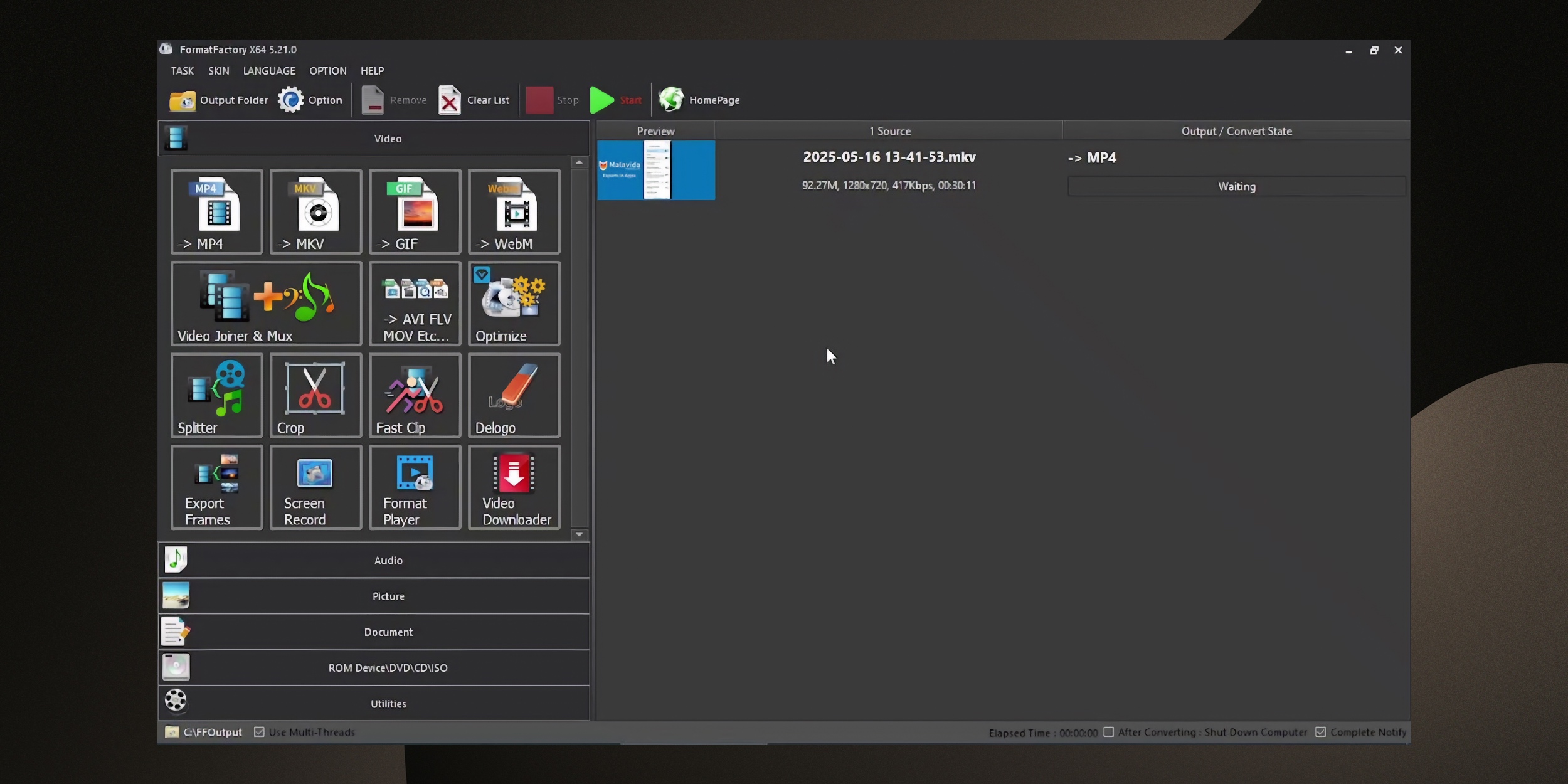Toggle the Use Multi-Threads checkbox
The image size is (1568, 784).
(x=259, y=733)
